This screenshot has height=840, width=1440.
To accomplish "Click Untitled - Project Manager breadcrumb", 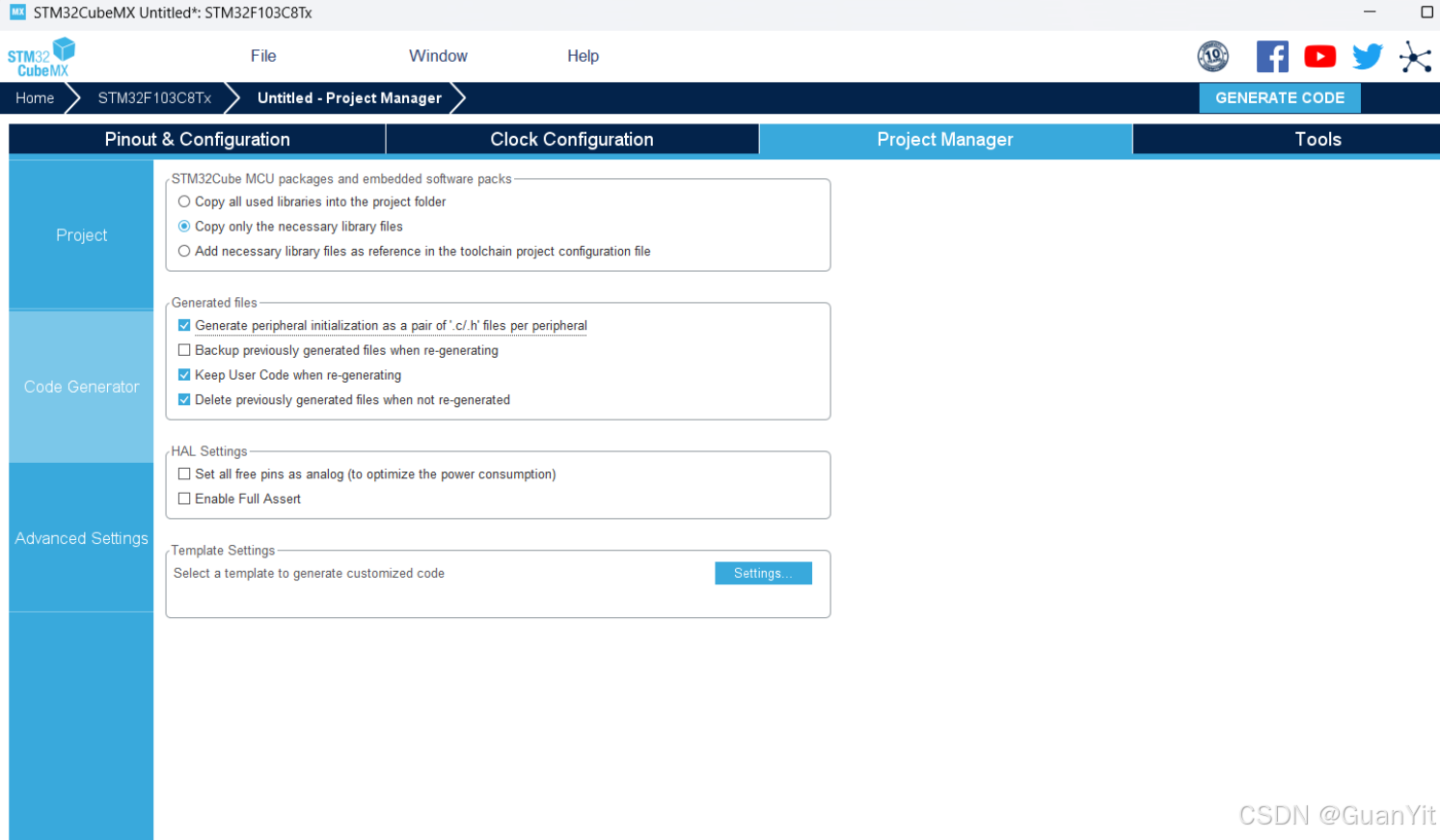I will tap(349, 98).
